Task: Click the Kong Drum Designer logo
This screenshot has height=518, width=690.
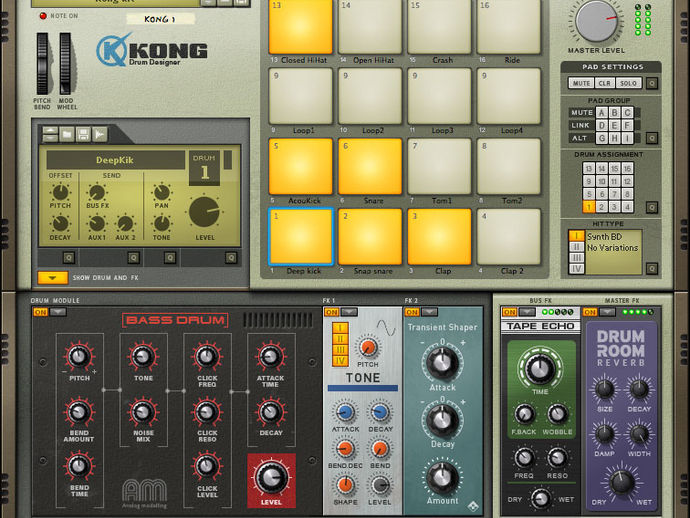Action: tap(152, 51)
